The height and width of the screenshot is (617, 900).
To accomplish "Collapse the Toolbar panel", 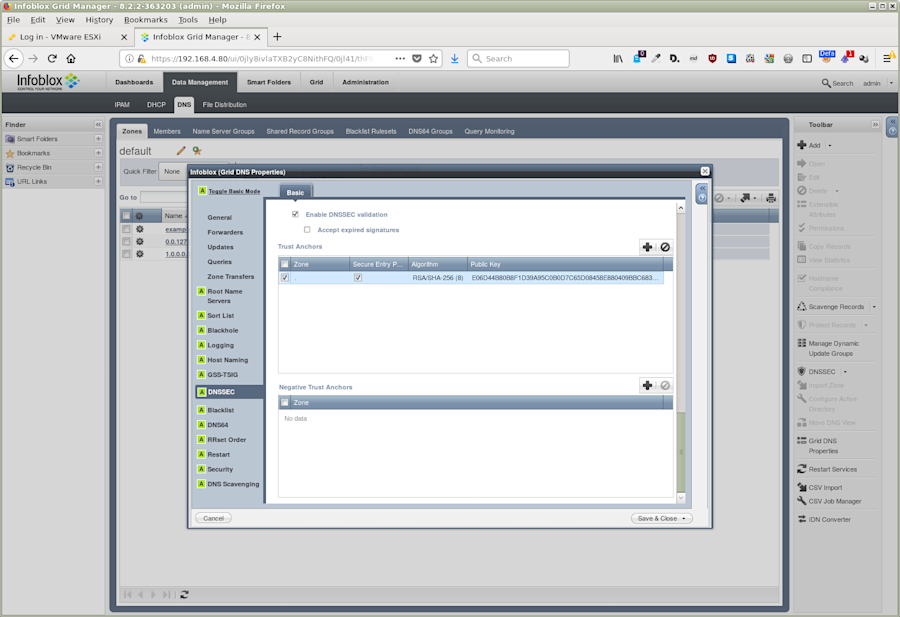I will click(x=875, y=125).
